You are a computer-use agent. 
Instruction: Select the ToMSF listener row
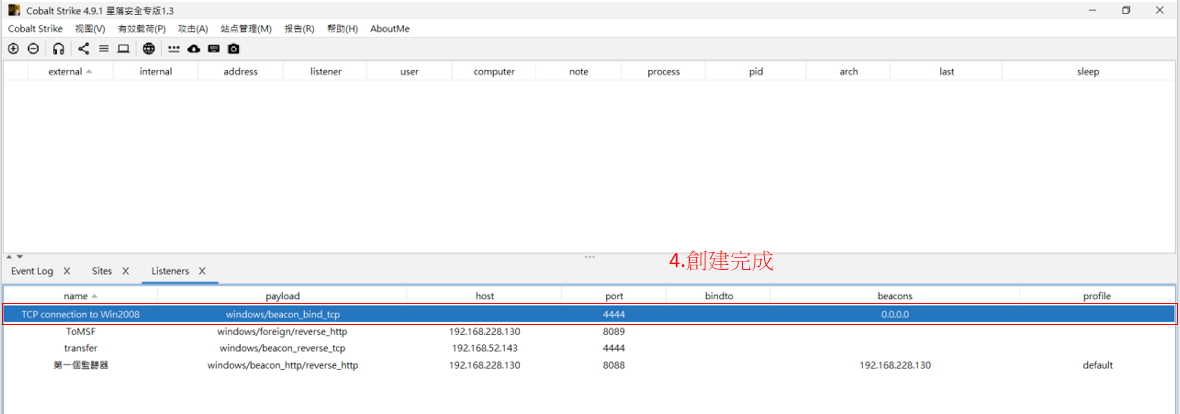pos(589,331)
